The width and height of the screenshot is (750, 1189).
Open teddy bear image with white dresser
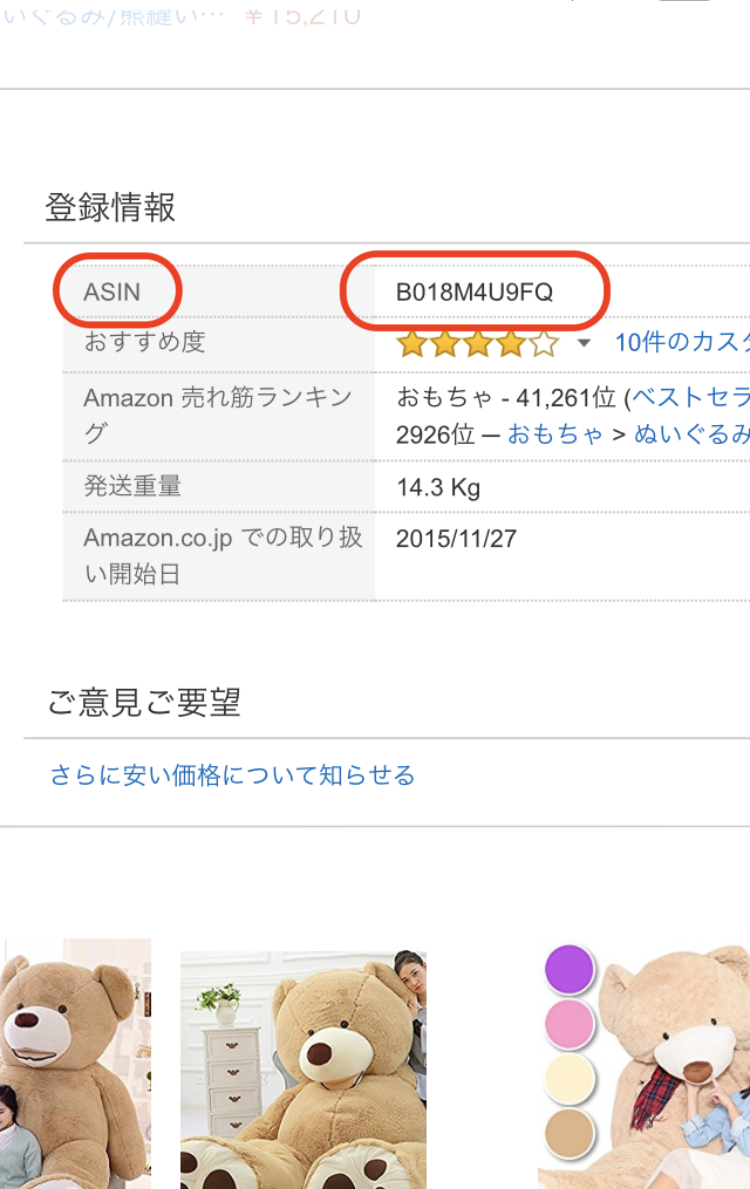pos(303,1070)
